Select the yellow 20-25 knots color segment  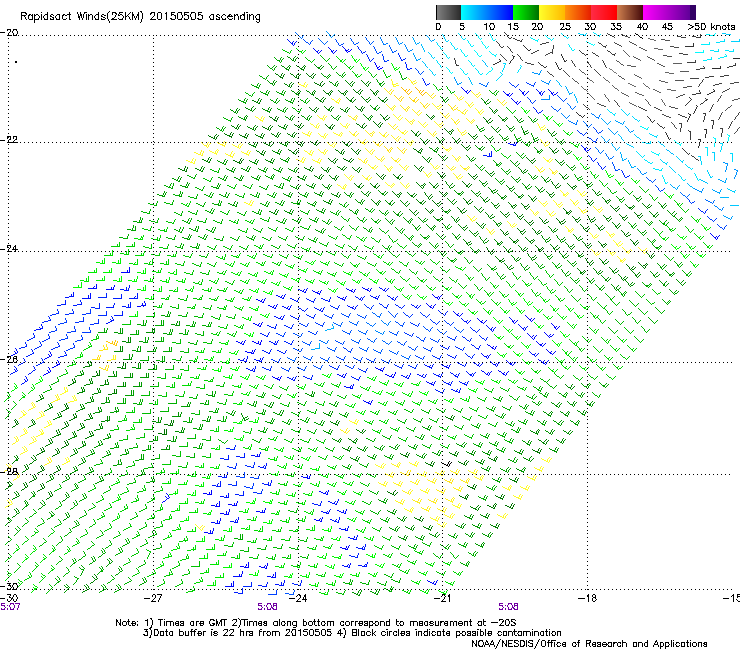(x=552, y=12)
